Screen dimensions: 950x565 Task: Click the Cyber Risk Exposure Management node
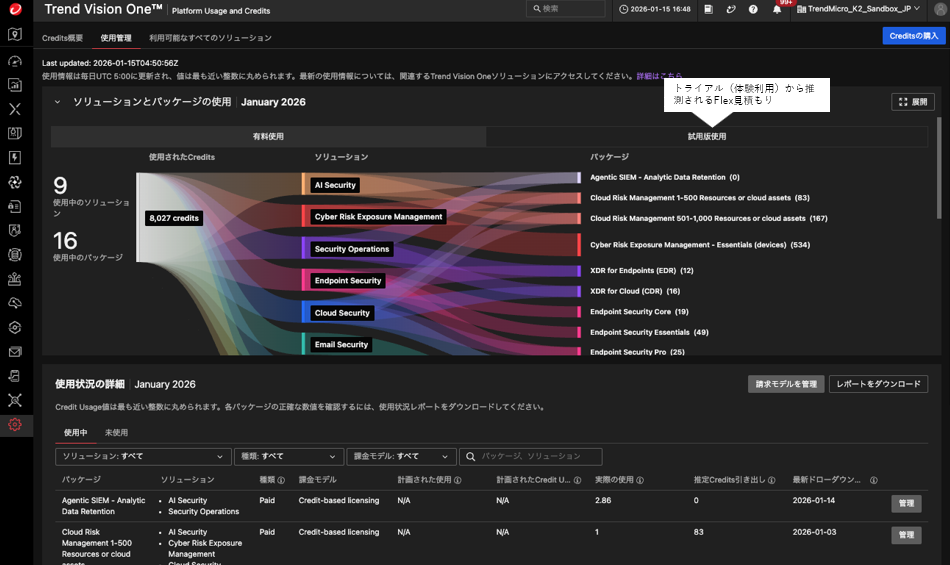379,217
